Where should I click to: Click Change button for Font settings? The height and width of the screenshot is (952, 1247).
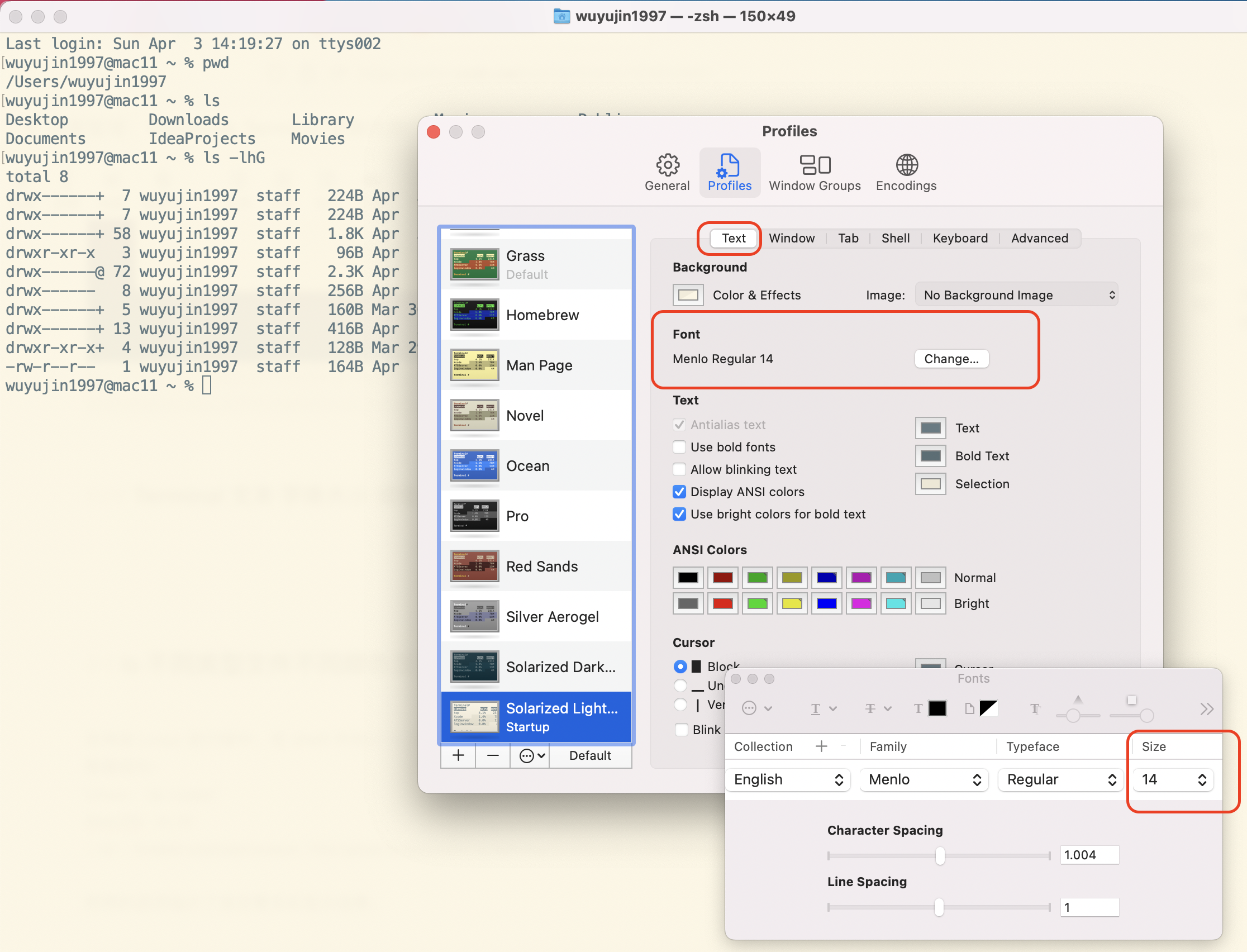pos(951,358)
